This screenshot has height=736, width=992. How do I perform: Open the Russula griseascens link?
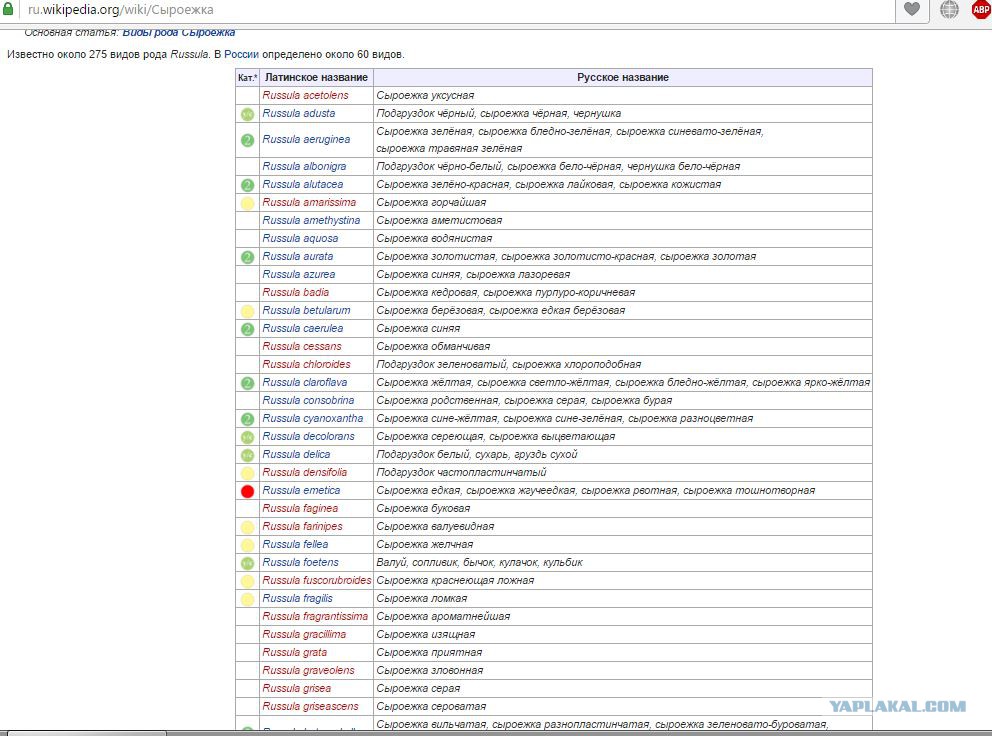coord(311,706)
